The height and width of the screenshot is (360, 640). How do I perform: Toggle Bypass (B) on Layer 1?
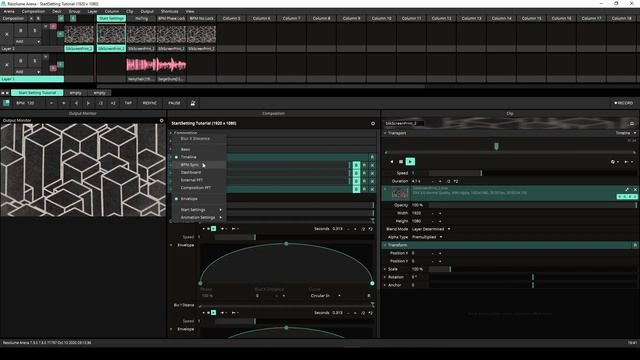coord(21,61)
